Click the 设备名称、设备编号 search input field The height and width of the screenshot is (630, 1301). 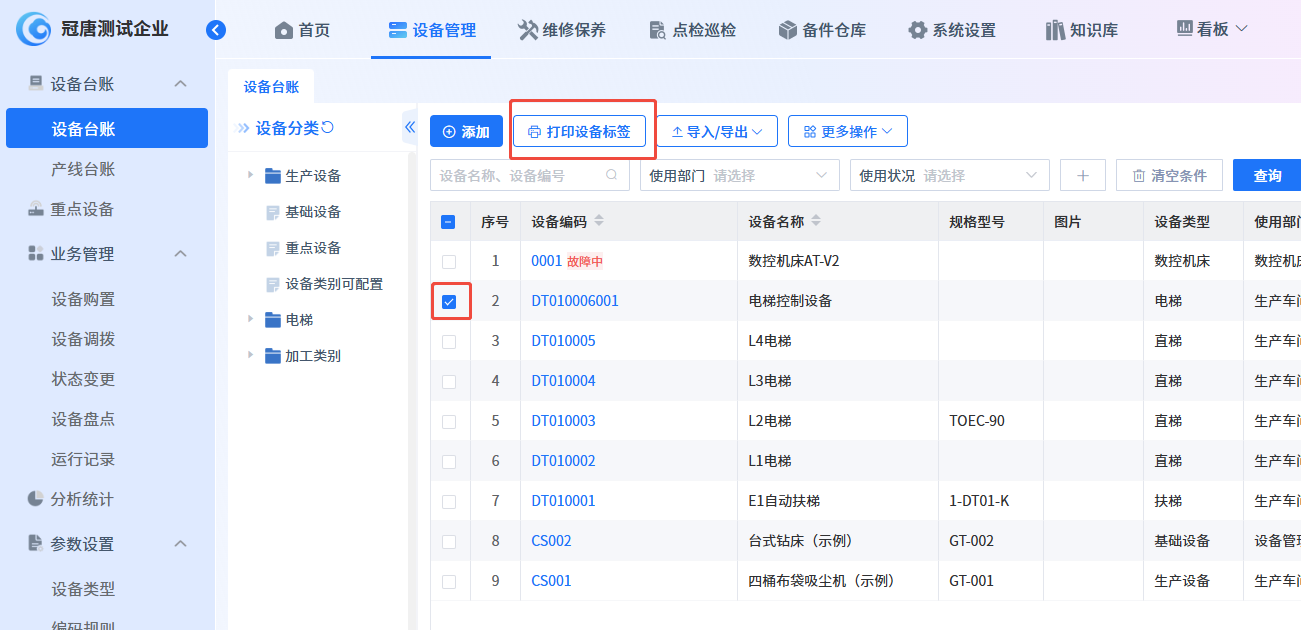point(520,175)
